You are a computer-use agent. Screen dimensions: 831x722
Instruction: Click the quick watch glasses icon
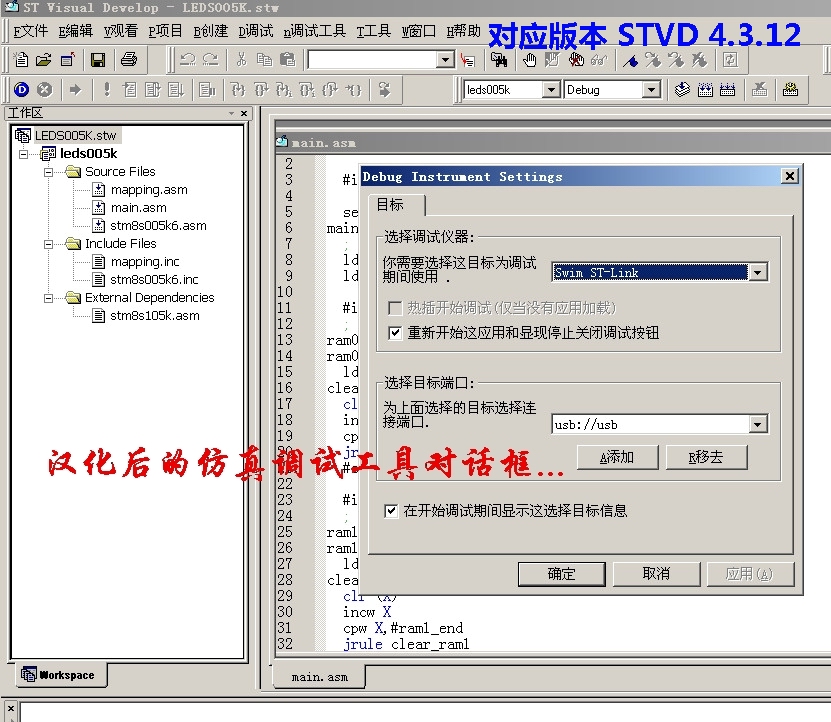[x=599, y=60]
